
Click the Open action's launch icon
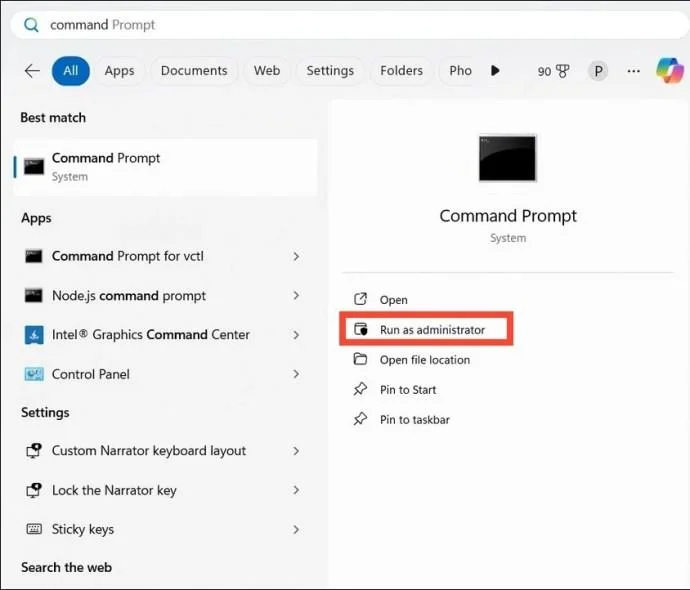pyautogui.click(x=360, y=299)
